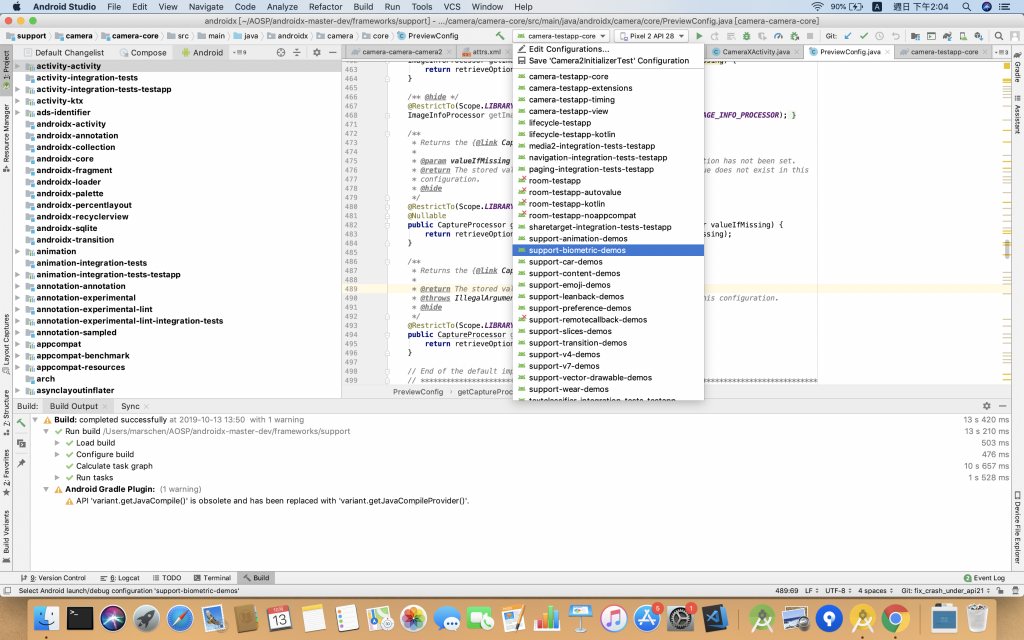Toggle the Gradle tool window button
This screenshot has height=640, width=1024.
[x=1017, y=68]
